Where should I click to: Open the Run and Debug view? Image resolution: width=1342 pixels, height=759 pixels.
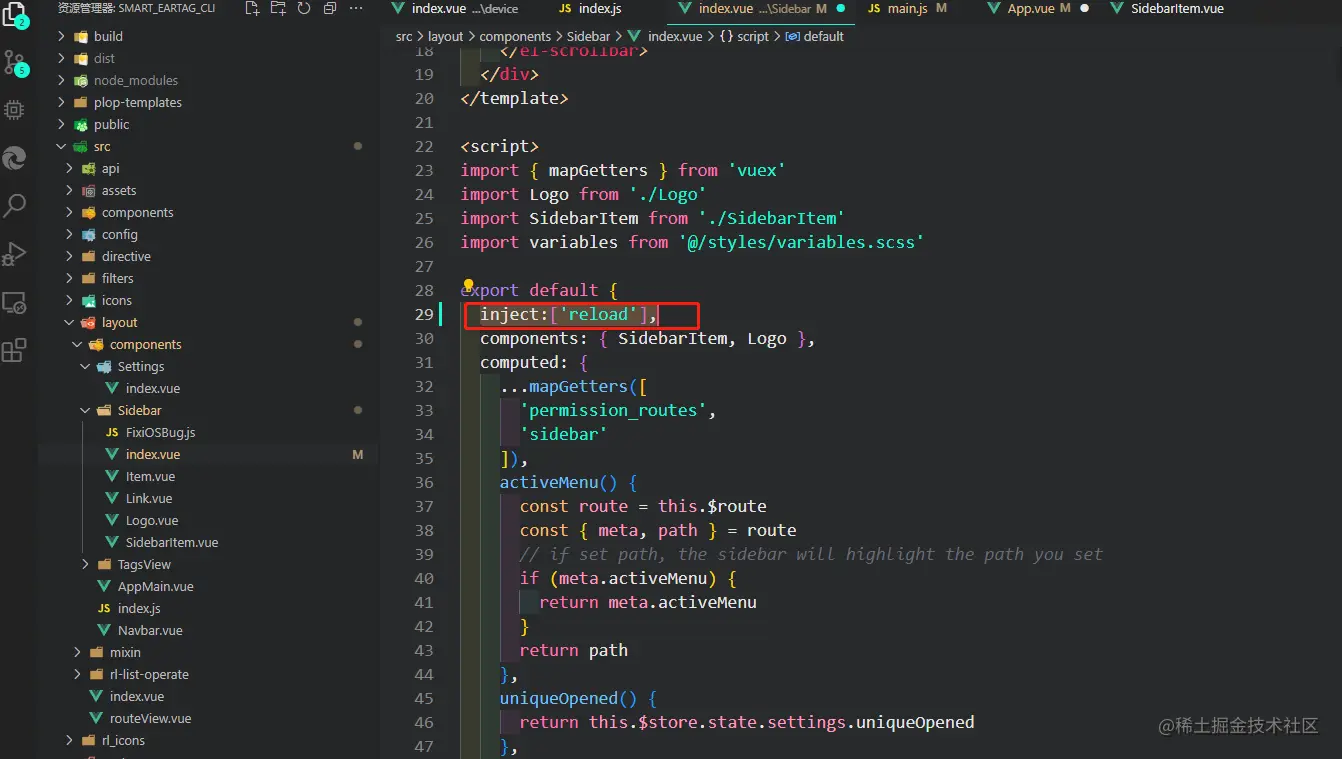click(x=14, y=254)
